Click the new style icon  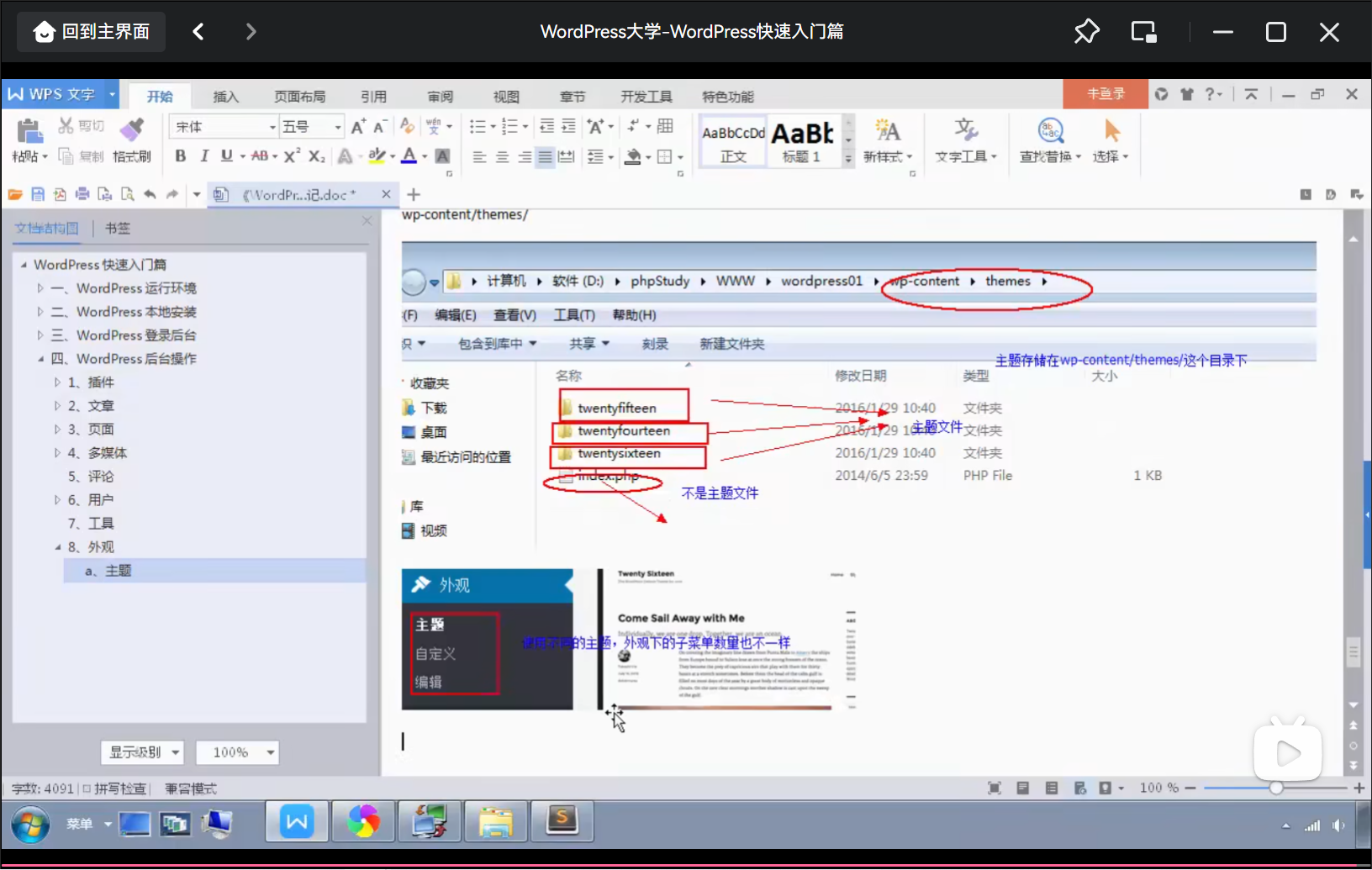887,130
